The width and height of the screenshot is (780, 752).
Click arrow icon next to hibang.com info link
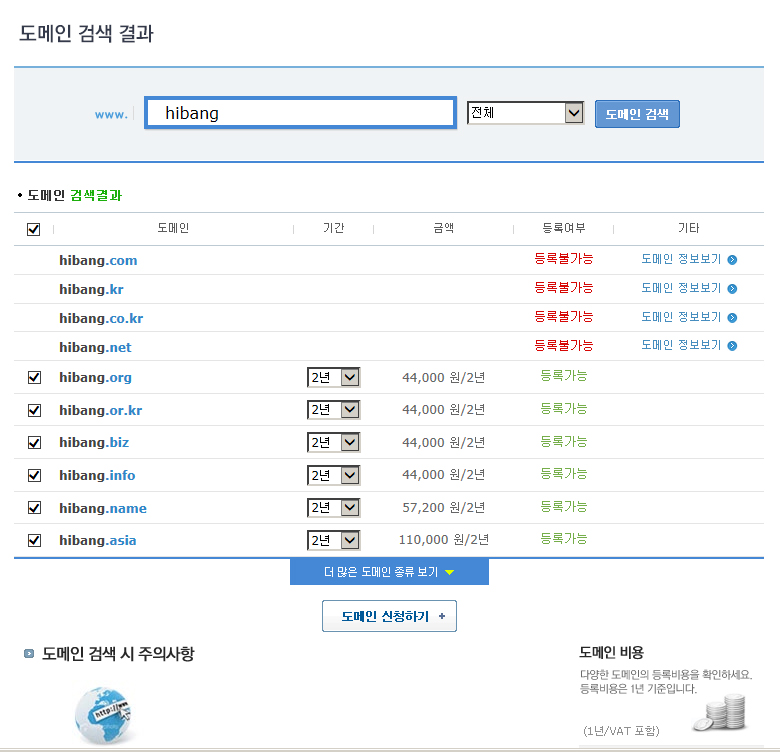click(x=732, y=260)
